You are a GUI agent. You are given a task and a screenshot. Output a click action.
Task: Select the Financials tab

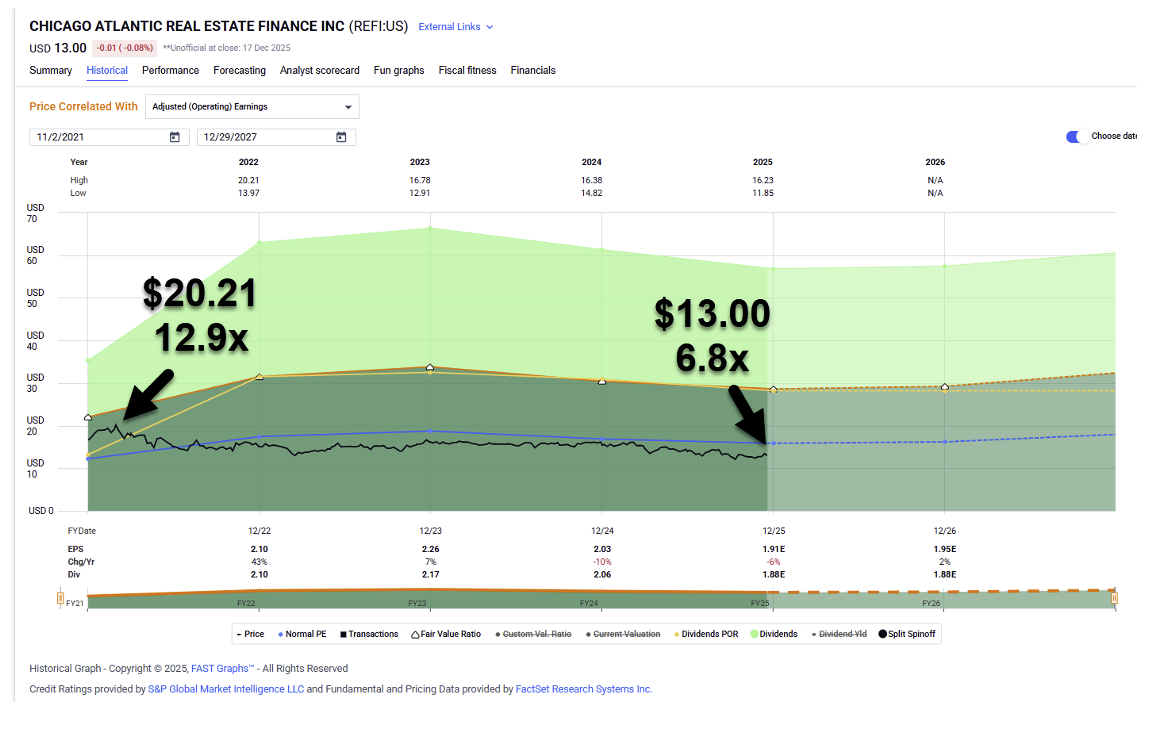[533, 70]
